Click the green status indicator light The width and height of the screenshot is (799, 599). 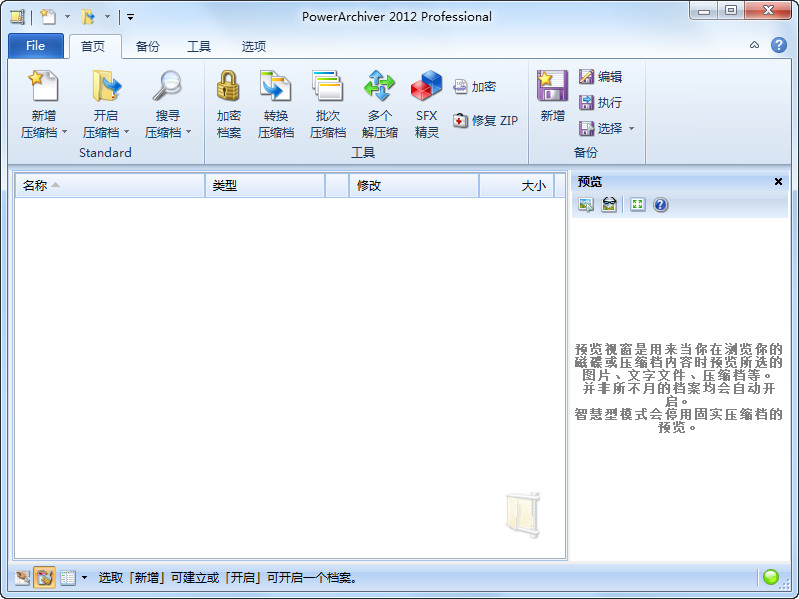pyautogui.click(x=770, y=577)
